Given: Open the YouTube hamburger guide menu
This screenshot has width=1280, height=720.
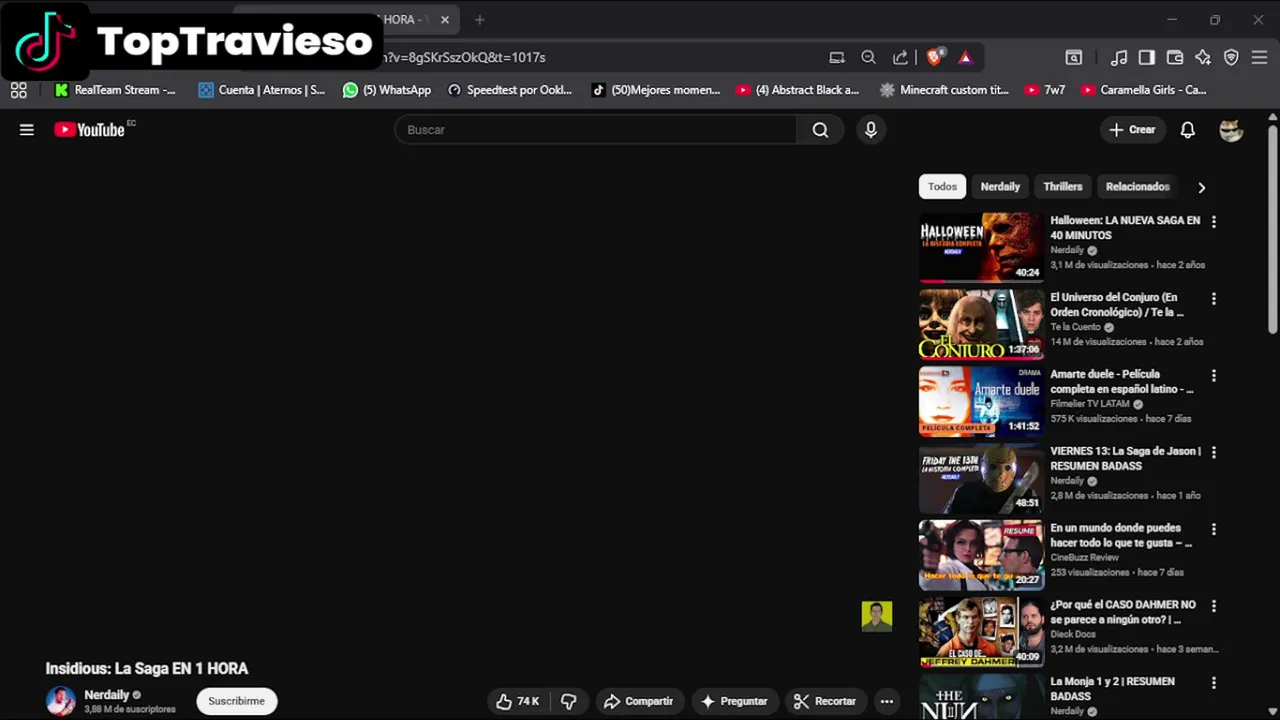Looking at the screenshot, I should [27, 130].
